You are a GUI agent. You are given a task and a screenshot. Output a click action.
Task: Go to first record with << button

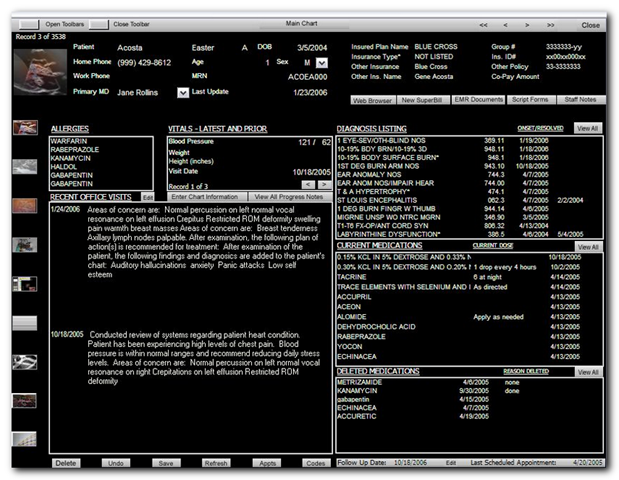click(x=483, y=25)
